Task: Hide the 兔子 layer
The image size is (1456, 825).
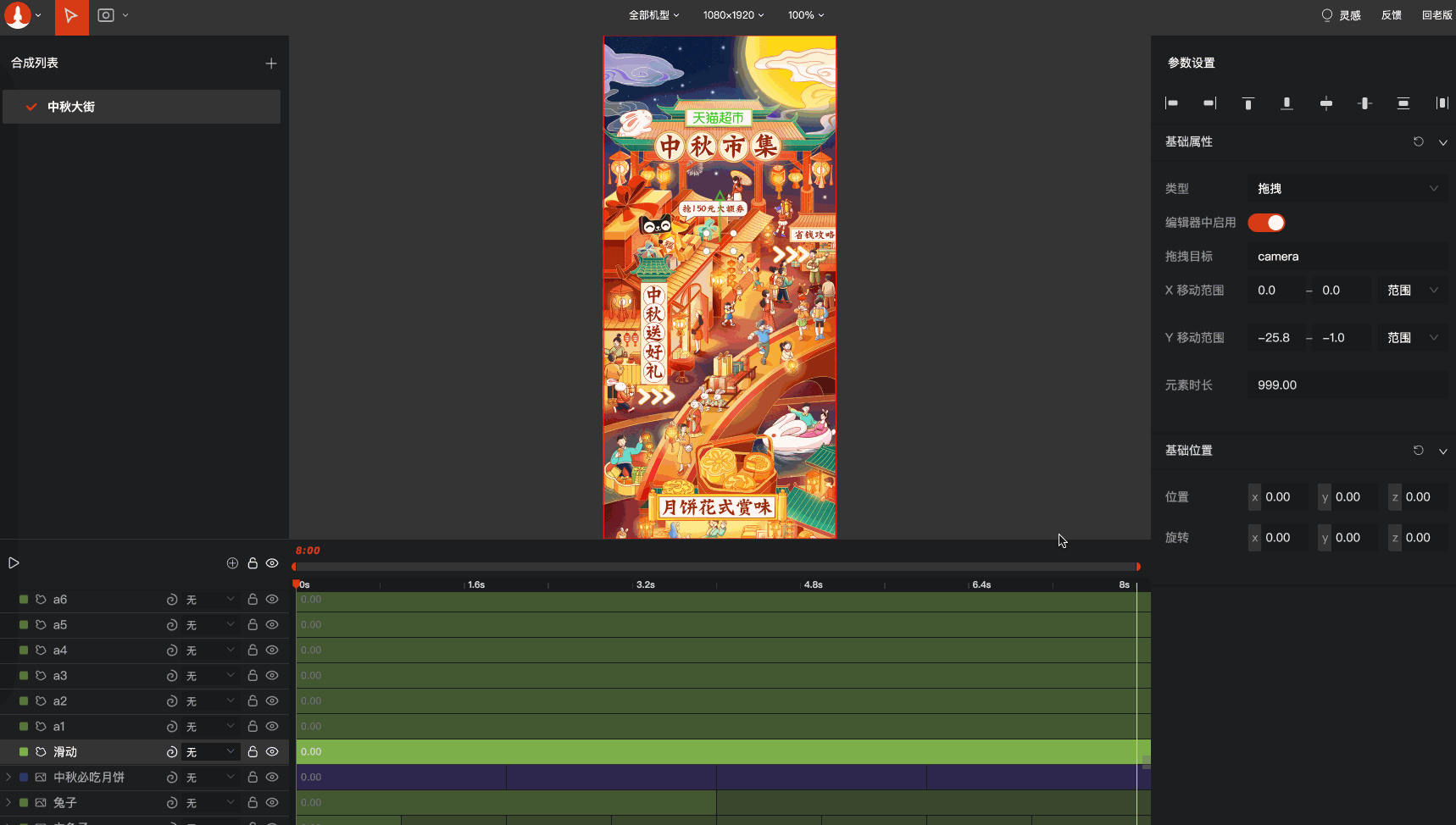Action: click(x=272, y=803)
